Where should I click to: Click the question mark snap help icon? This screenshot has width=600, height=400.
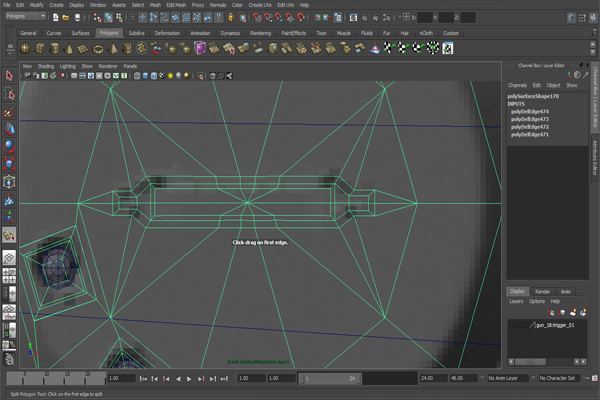(218, 17)
